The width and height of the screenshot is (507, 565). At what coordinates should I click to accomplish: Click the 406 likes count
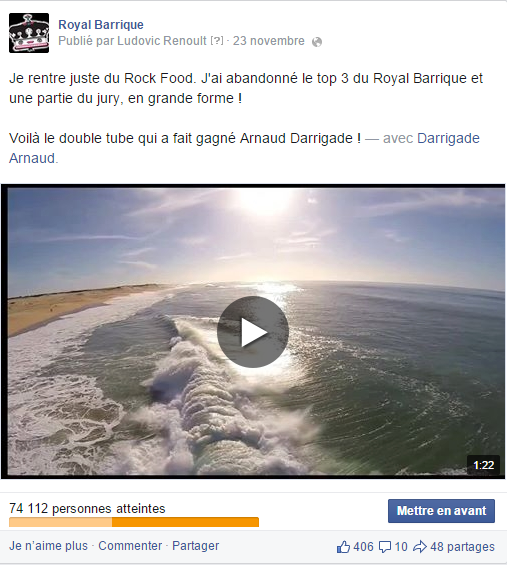coord(363,547)
